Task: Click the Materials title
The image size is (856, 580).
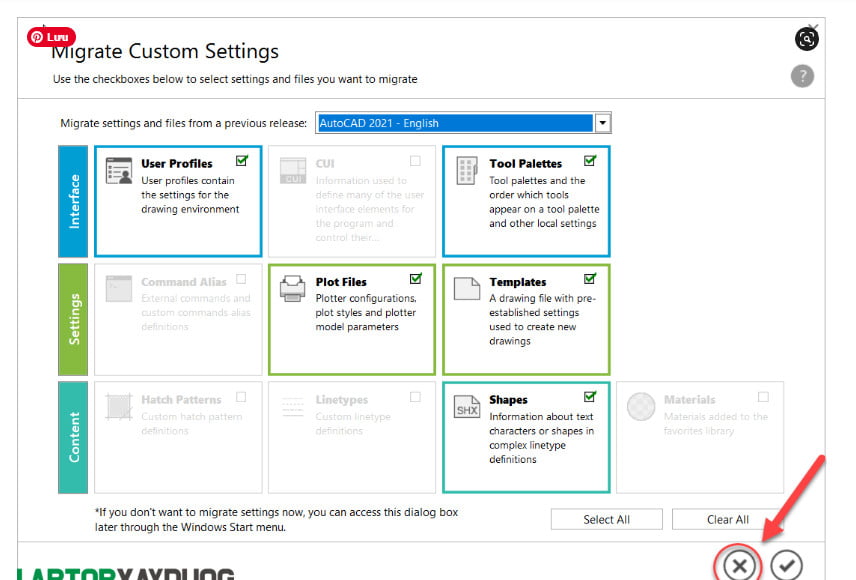Action: pyautogui.click(x=689, y=400)
